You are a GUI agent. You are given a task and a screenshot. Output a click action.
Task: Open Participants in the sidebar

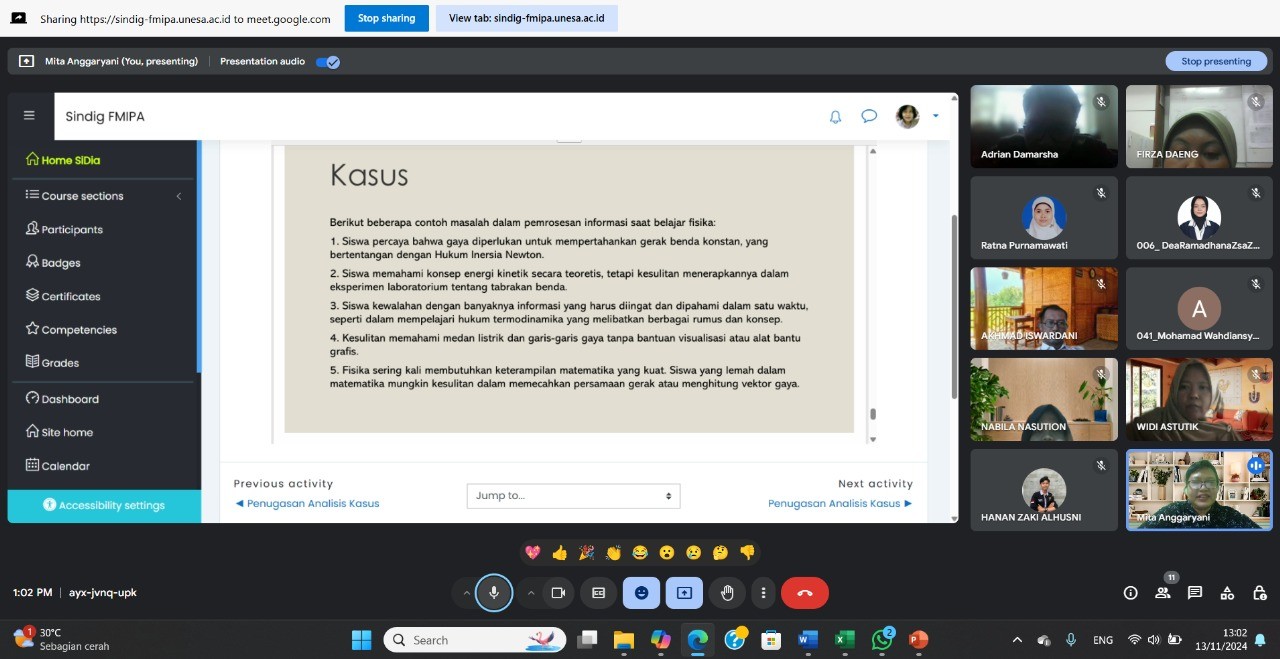pyautogui.click(x=71, y=230)
